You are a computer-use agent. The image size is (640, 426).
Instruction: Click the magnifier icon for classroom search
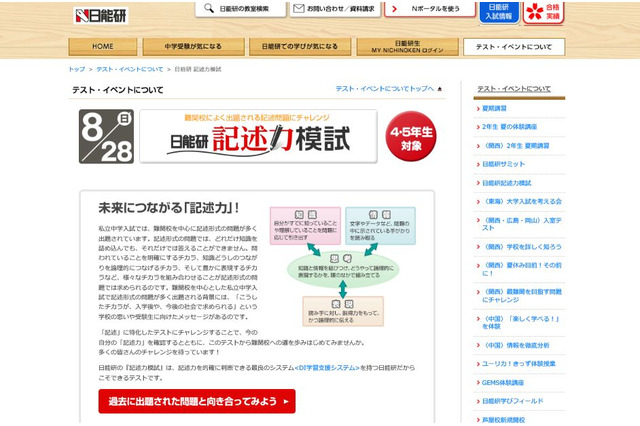coord(209,8)
